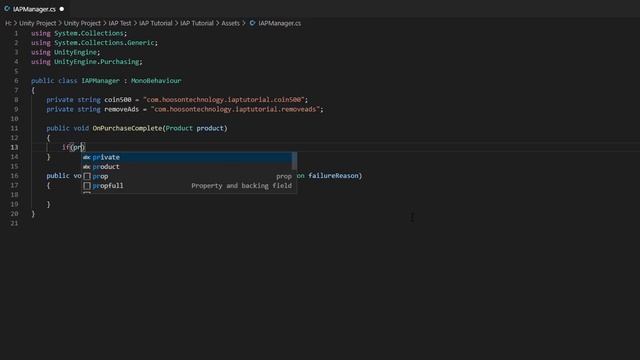Click keyword icon beside 'product' suggestion

click(x=87, y=167)
